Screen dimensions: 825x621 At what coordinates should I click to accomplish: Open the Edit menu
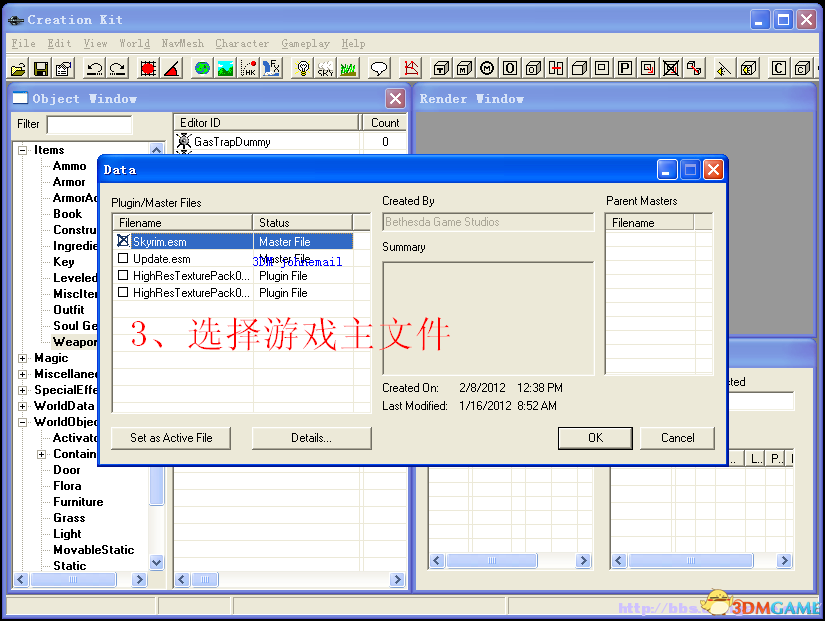[x=59, y=44]
